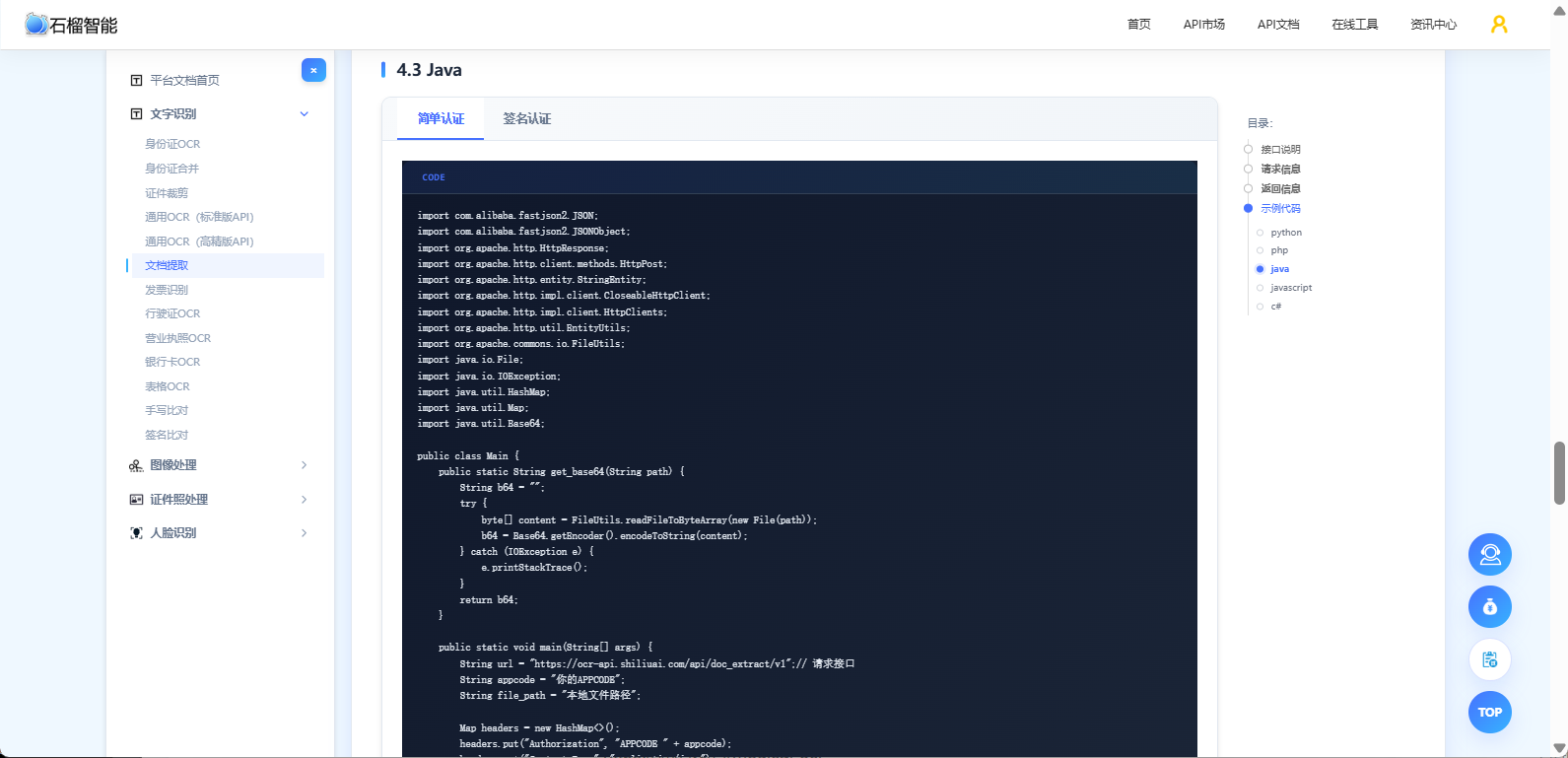Jump to php in the table of contents

(x=1279, y=250)
